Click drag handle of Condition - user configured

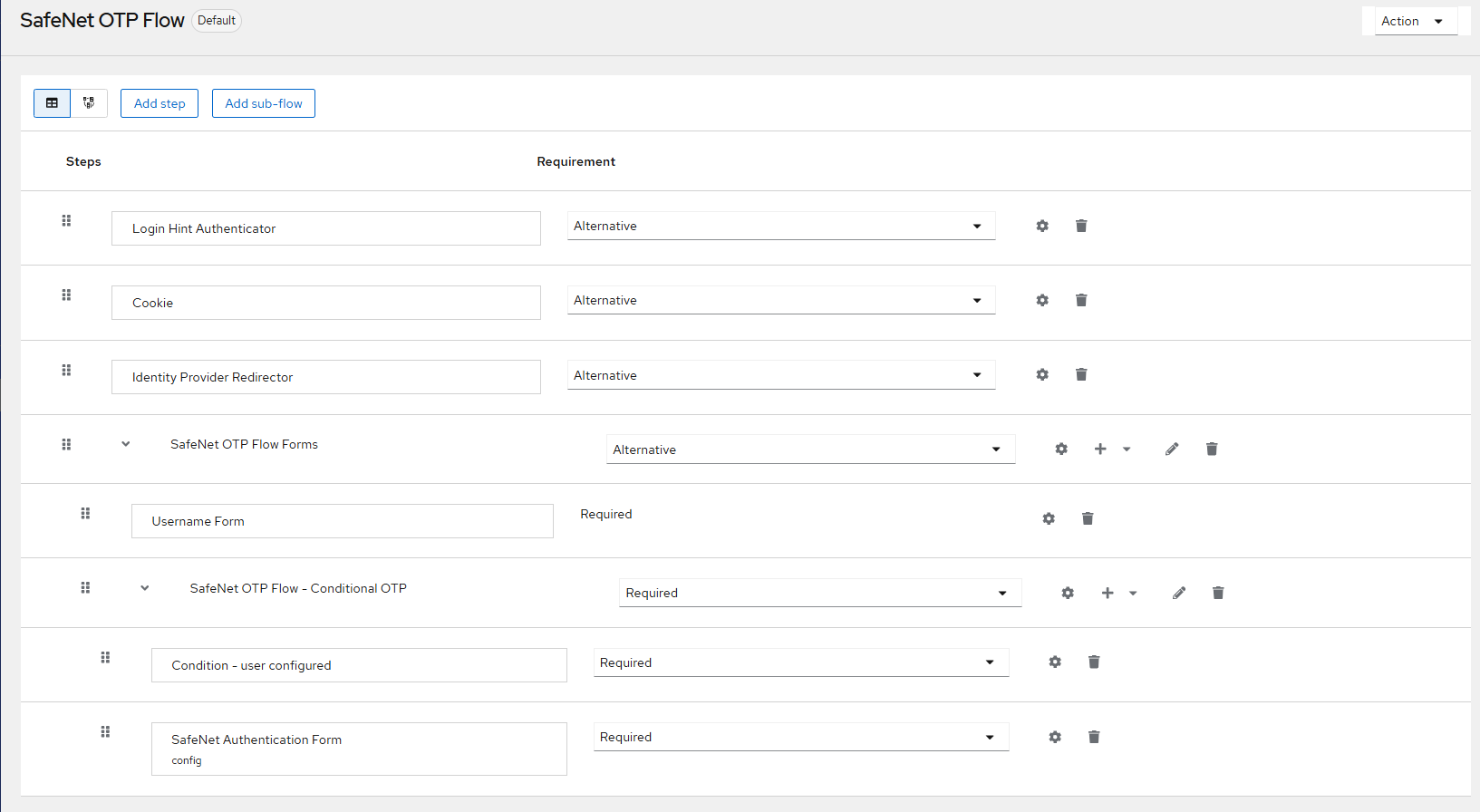pos(105,657)
